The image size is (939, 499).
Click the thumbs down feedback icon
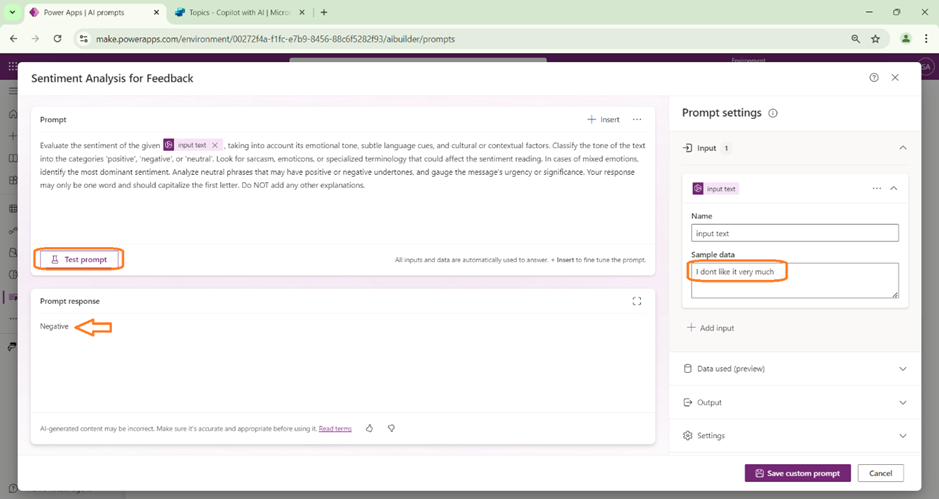pyautogui.click(x=391, y=428)
